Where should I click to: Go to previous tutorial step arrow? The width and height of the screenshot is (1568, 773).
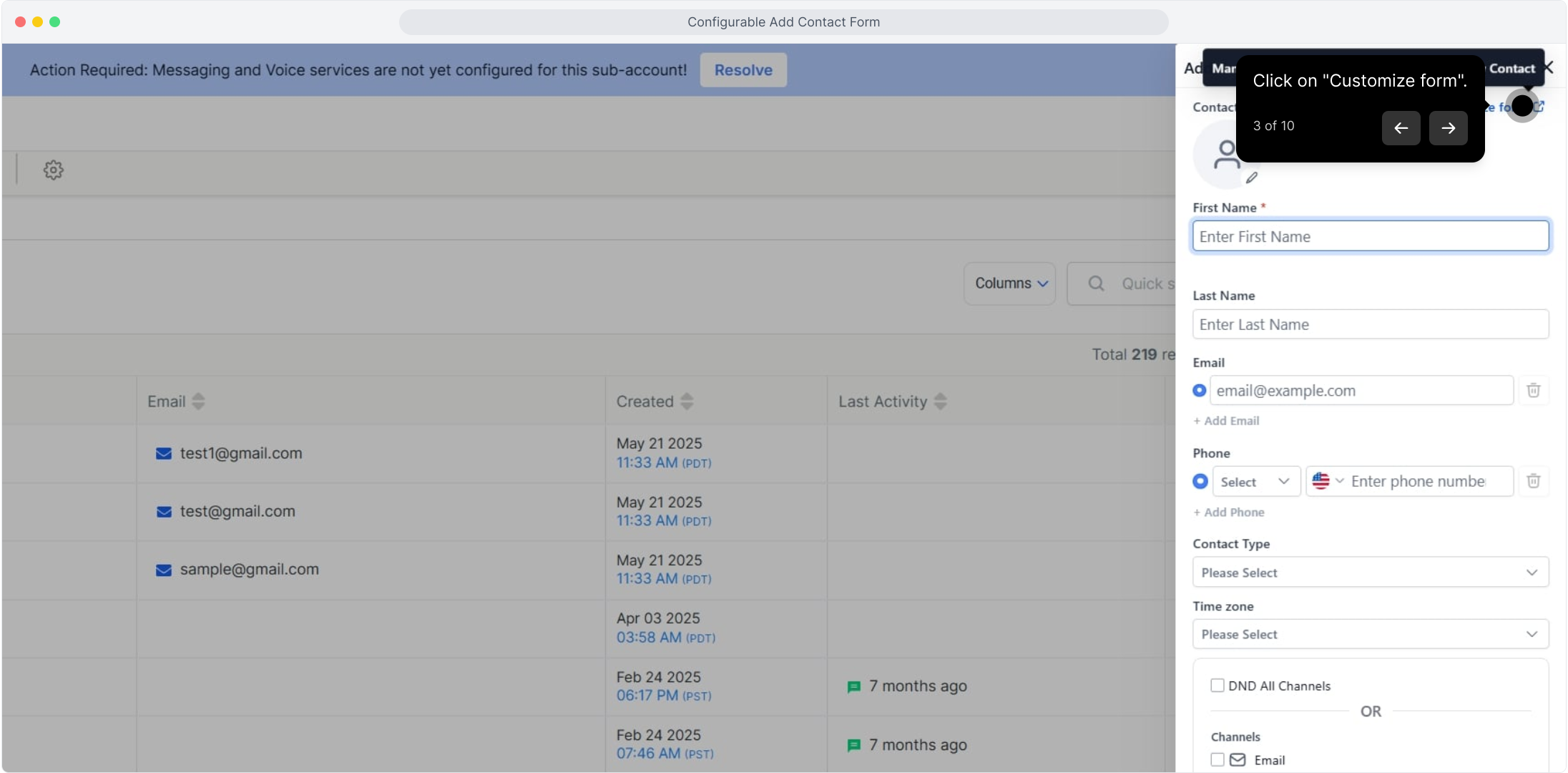[1401, 128]
